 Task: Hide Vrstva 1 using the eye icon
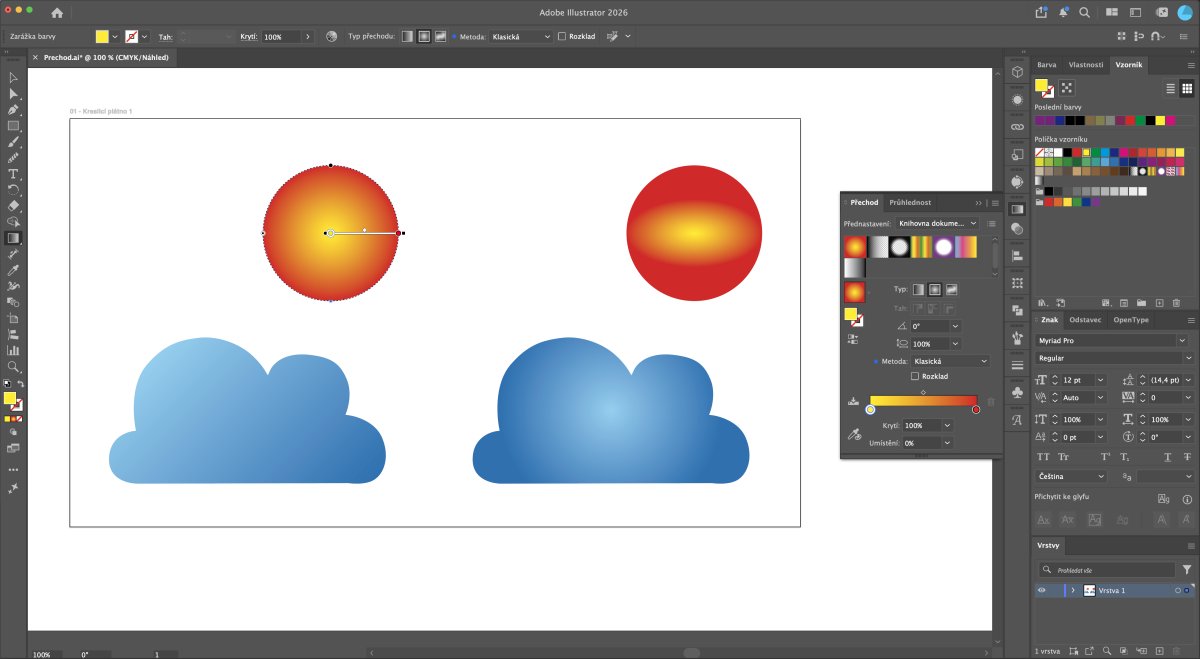point(1041,590)
